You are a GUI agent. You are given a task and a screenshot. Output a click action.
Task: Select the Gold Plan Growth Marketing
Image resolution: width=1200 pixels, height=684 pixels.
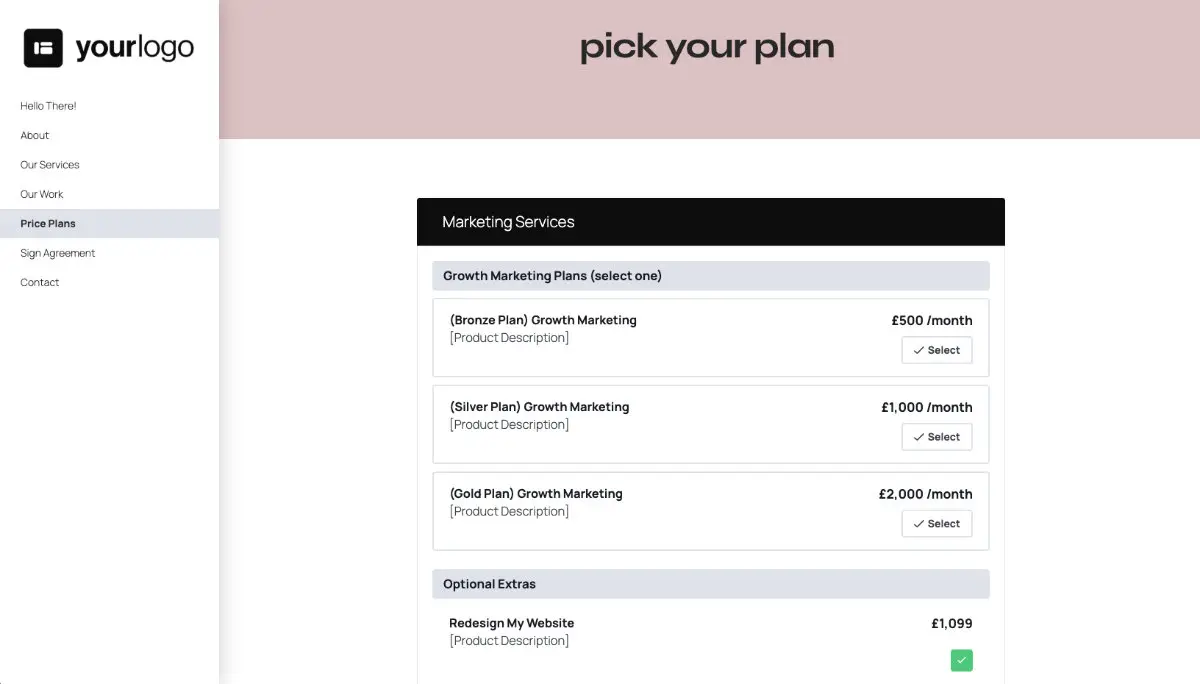pos(936,523)
